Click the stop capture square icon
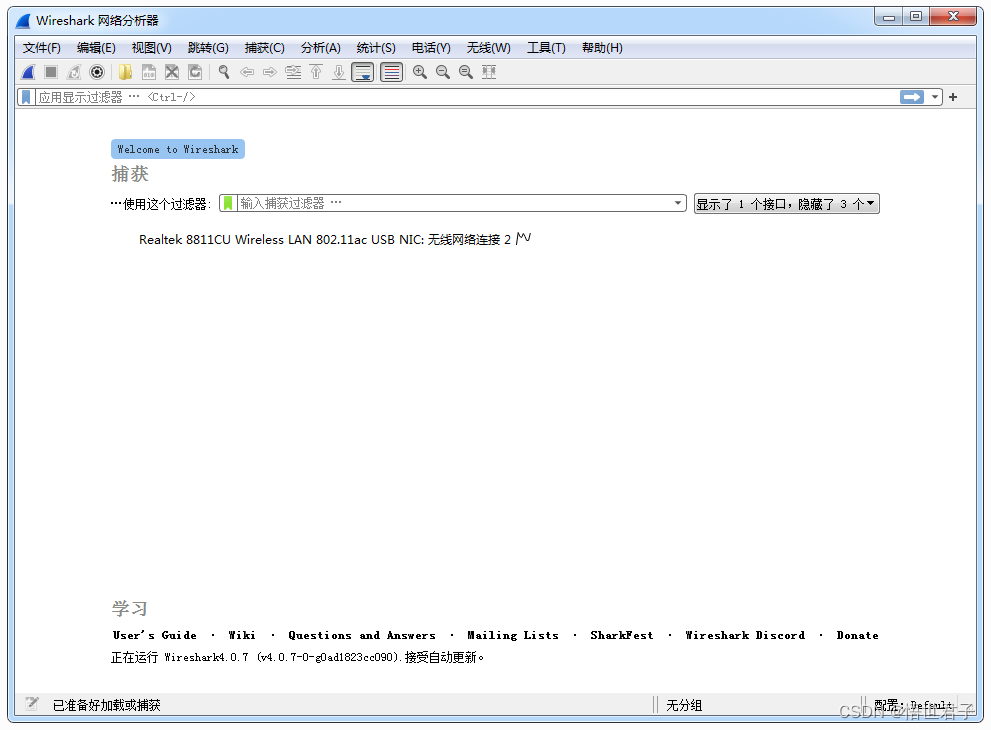991x730 pixels. (51, 72)
